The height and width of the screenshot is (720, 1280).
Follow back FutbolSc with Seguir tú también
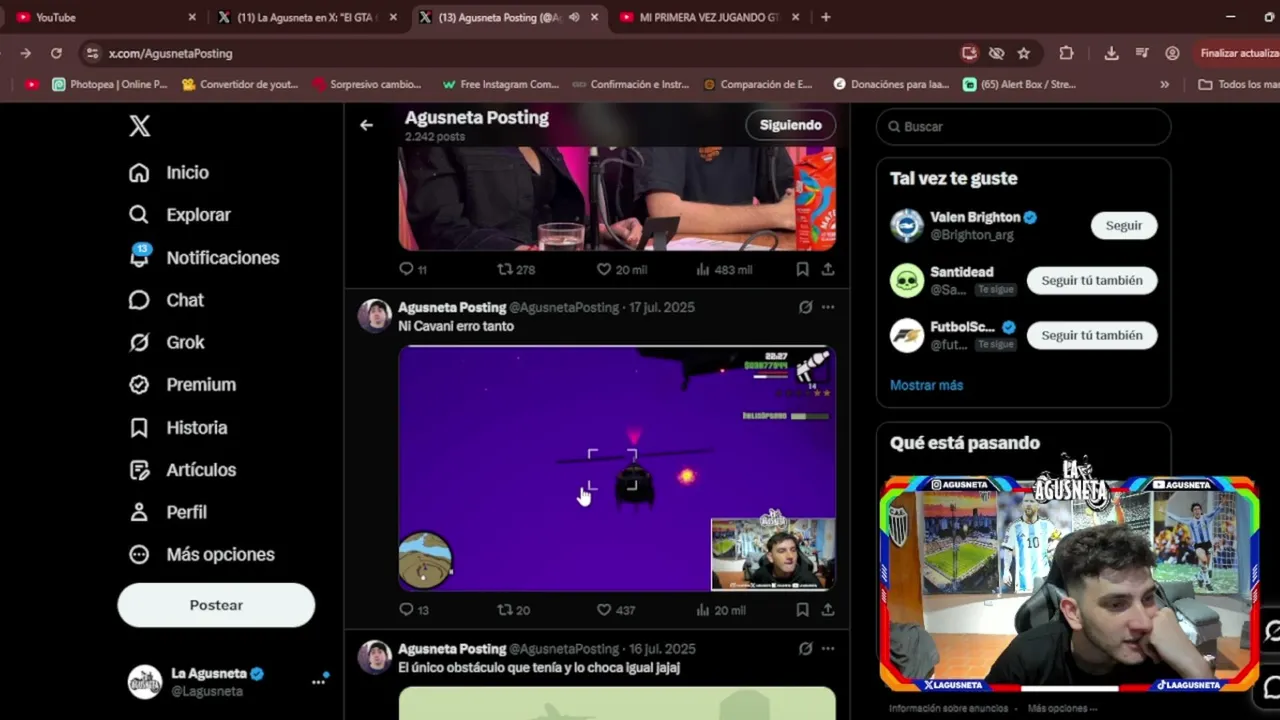(x=1092, y=335)
